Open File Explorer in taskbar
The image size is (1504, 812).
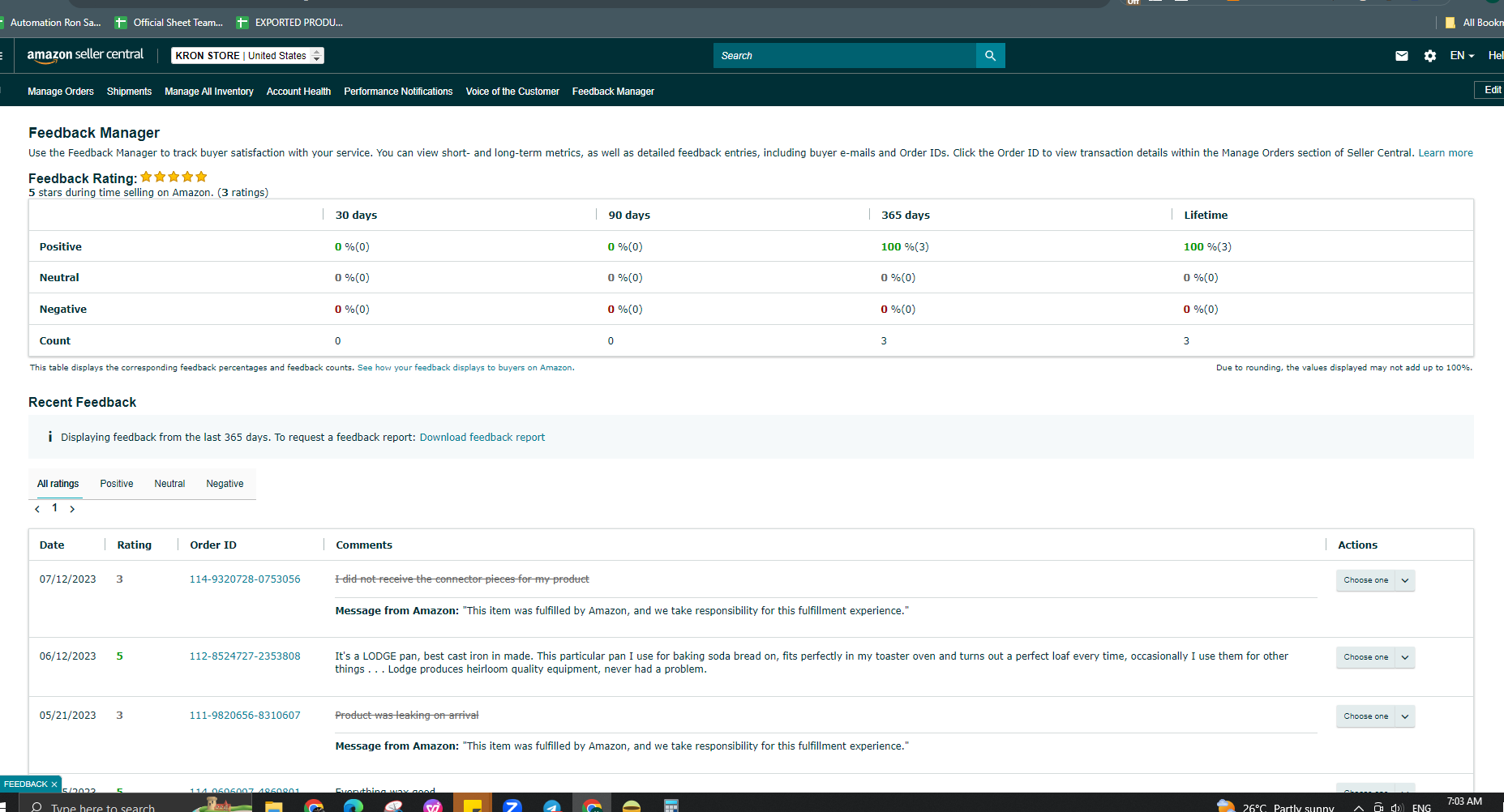pos(274,806)
